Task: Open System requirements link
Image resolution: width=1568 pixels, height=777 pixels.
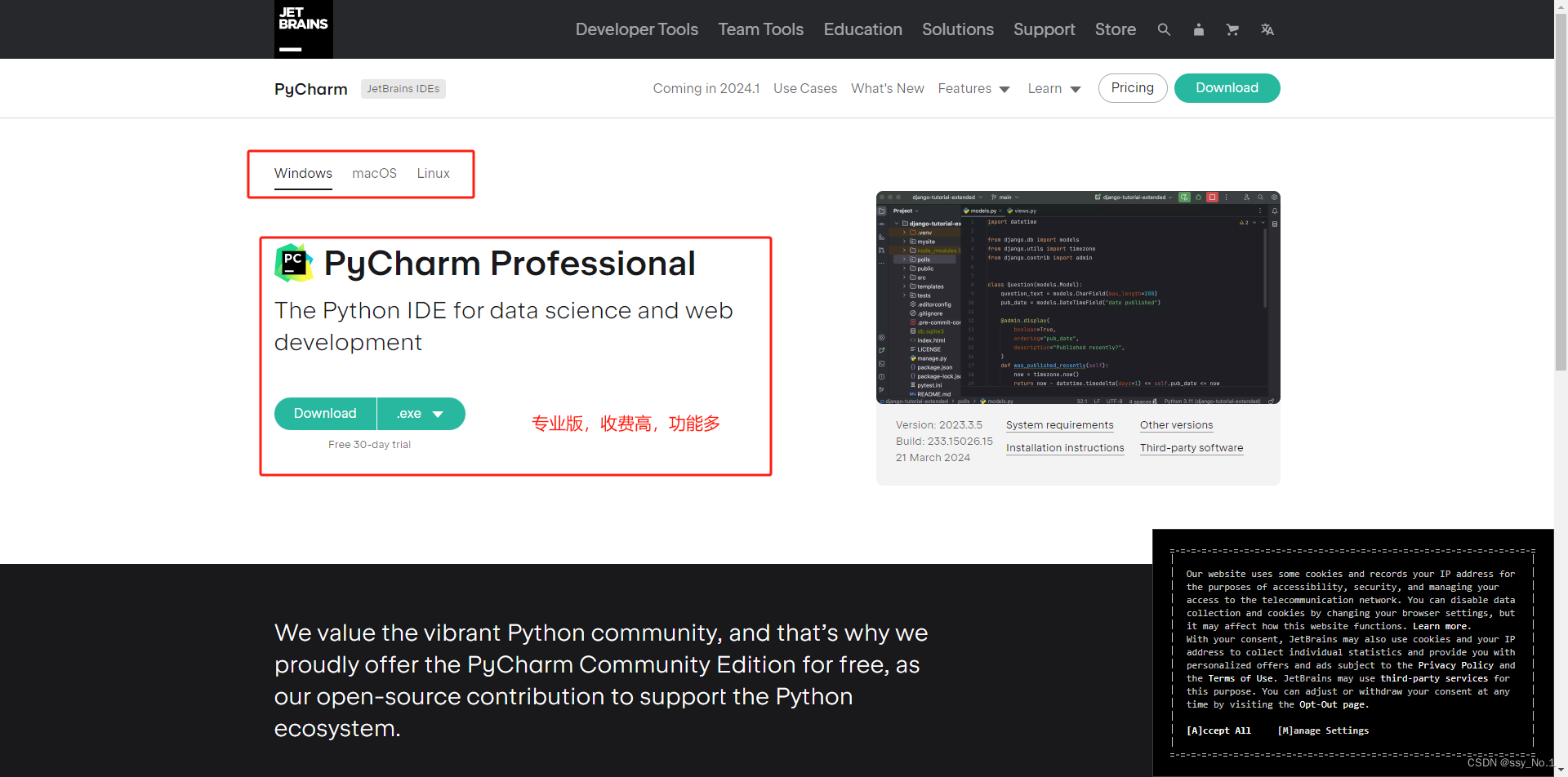Action: (x=1059, y=424)
